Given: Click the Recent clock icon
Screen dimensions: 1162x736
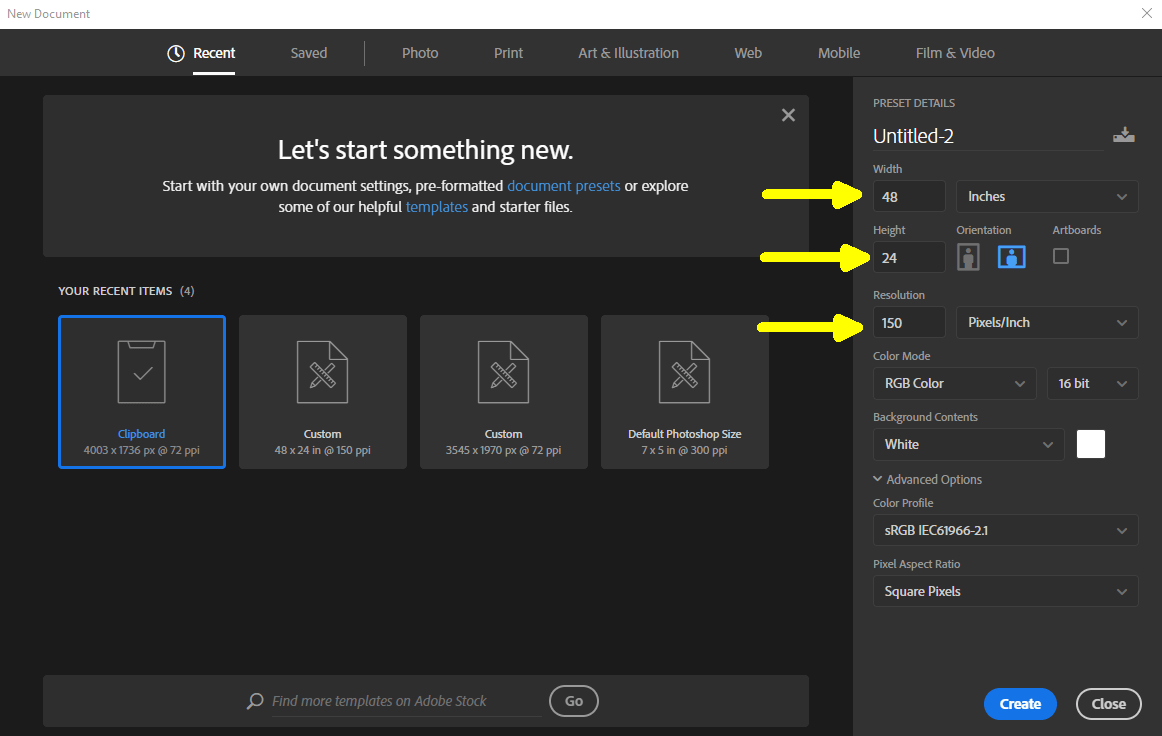Looking at the screenshot, I should point(176,54).
